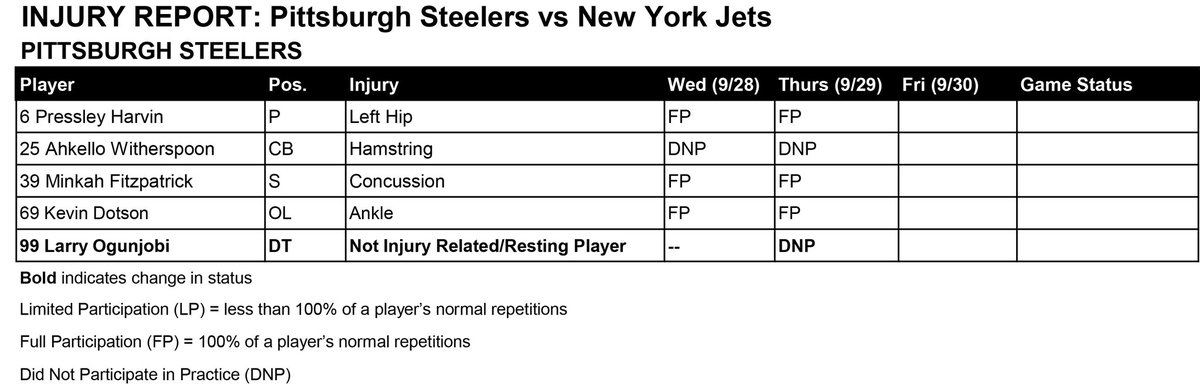Viewport: 1200px width, 389px height.
Task: Click the Not Injury Related/Resting Player cell
Action: click(504, 244)
